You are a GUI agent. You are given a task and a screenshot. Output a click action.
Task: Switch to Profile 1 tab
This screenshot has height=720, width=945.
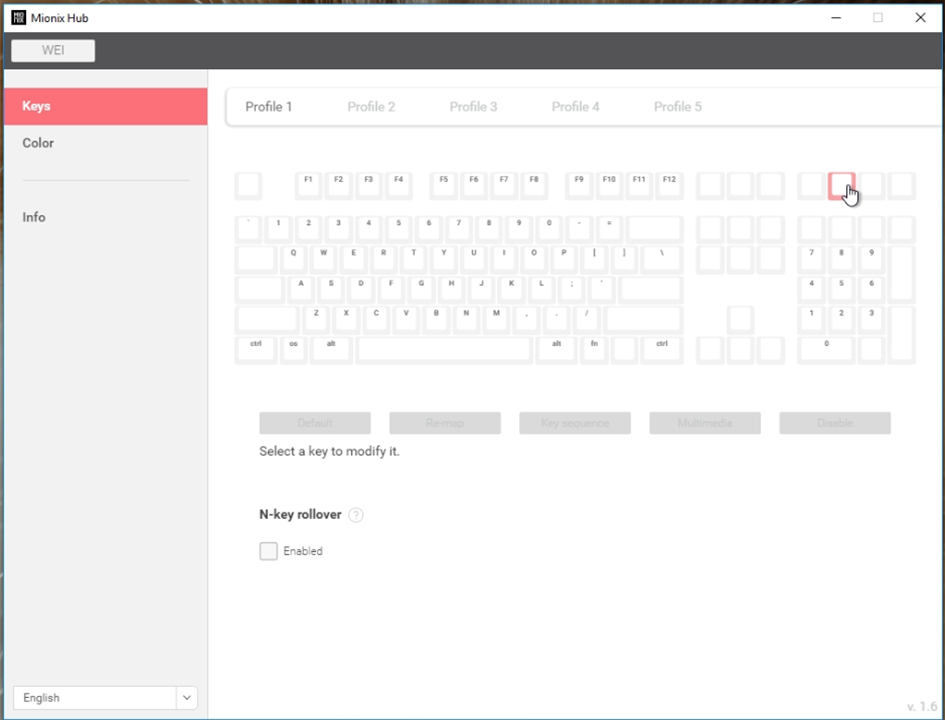[269, 107]
